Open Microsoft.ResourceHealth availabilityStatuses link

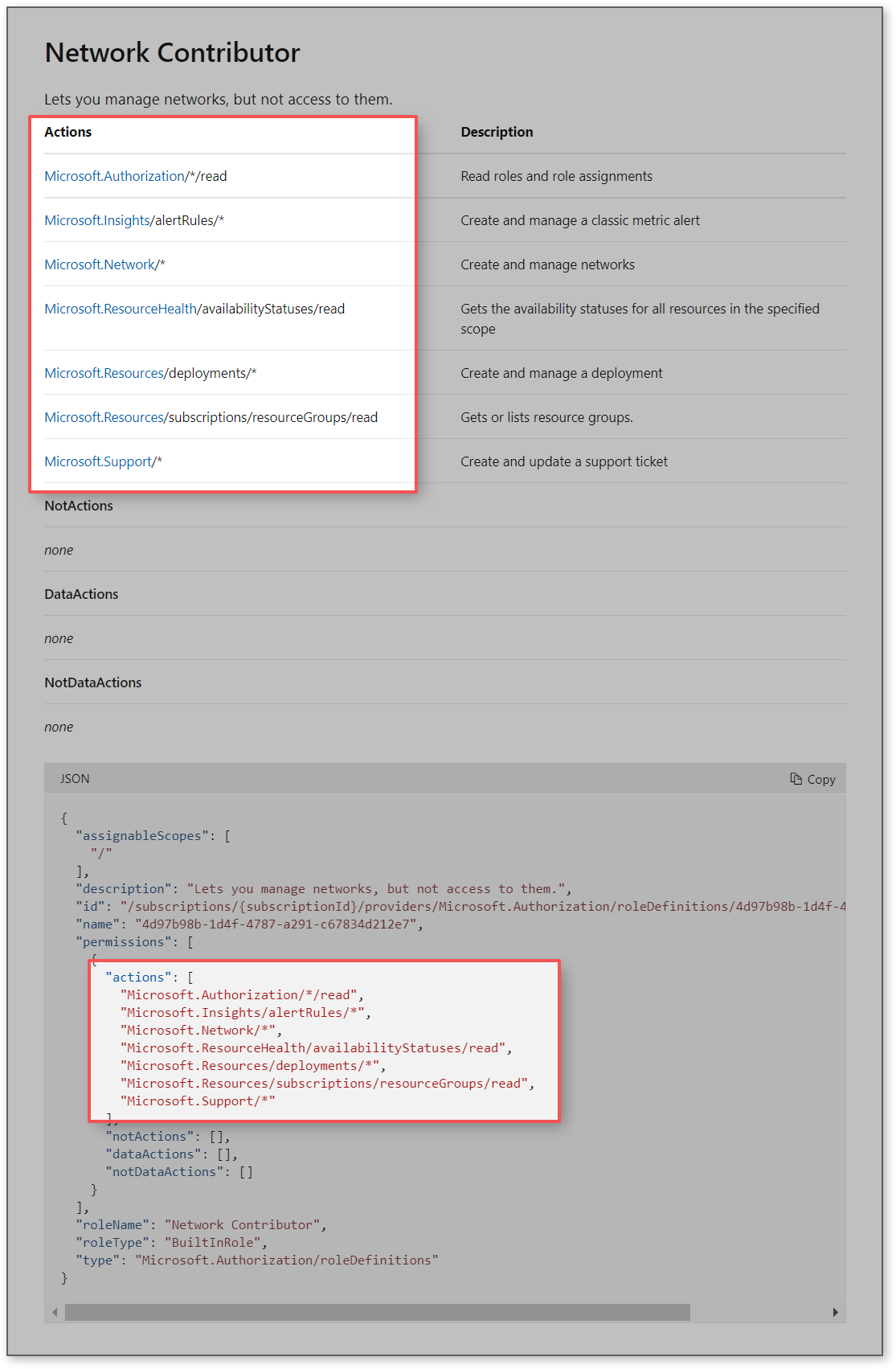121,309
